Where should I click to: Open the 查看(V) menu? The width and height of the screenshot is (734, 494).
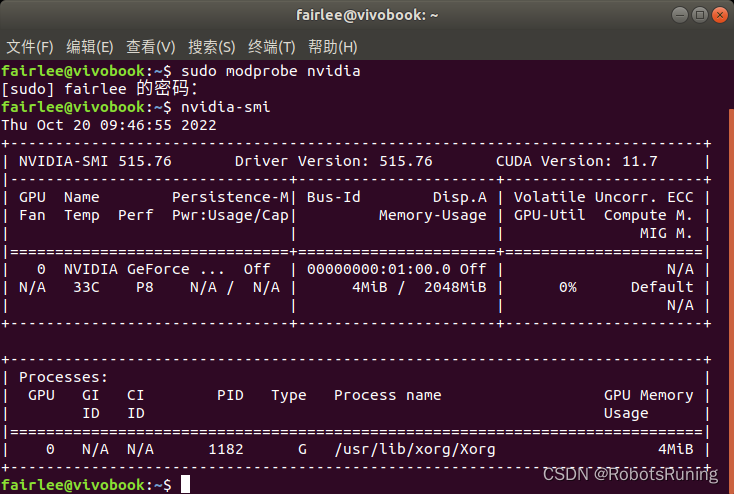click(x=150, y=47)
